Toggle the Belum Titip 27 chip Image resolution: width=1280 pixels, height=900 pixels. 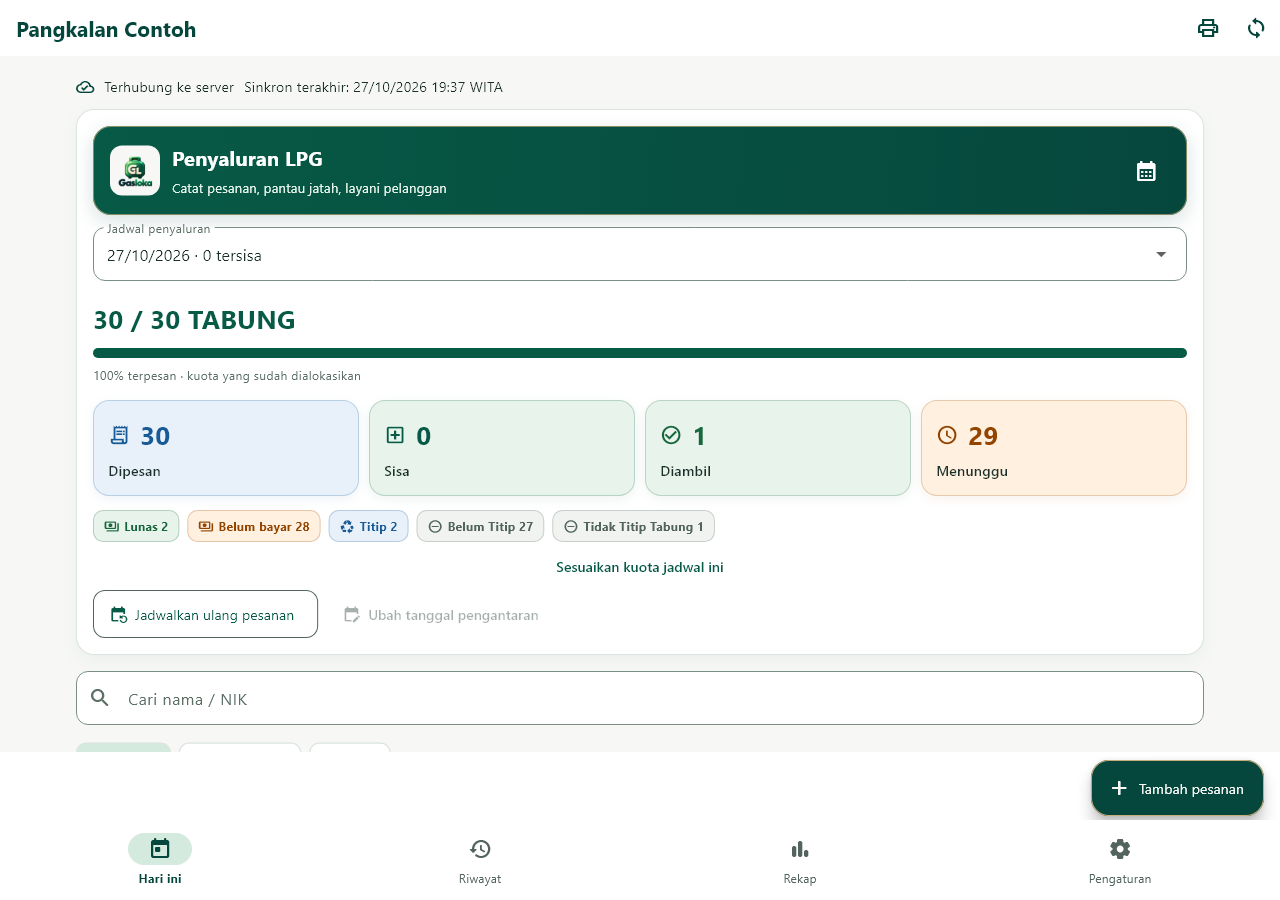[x=480, y=526]
